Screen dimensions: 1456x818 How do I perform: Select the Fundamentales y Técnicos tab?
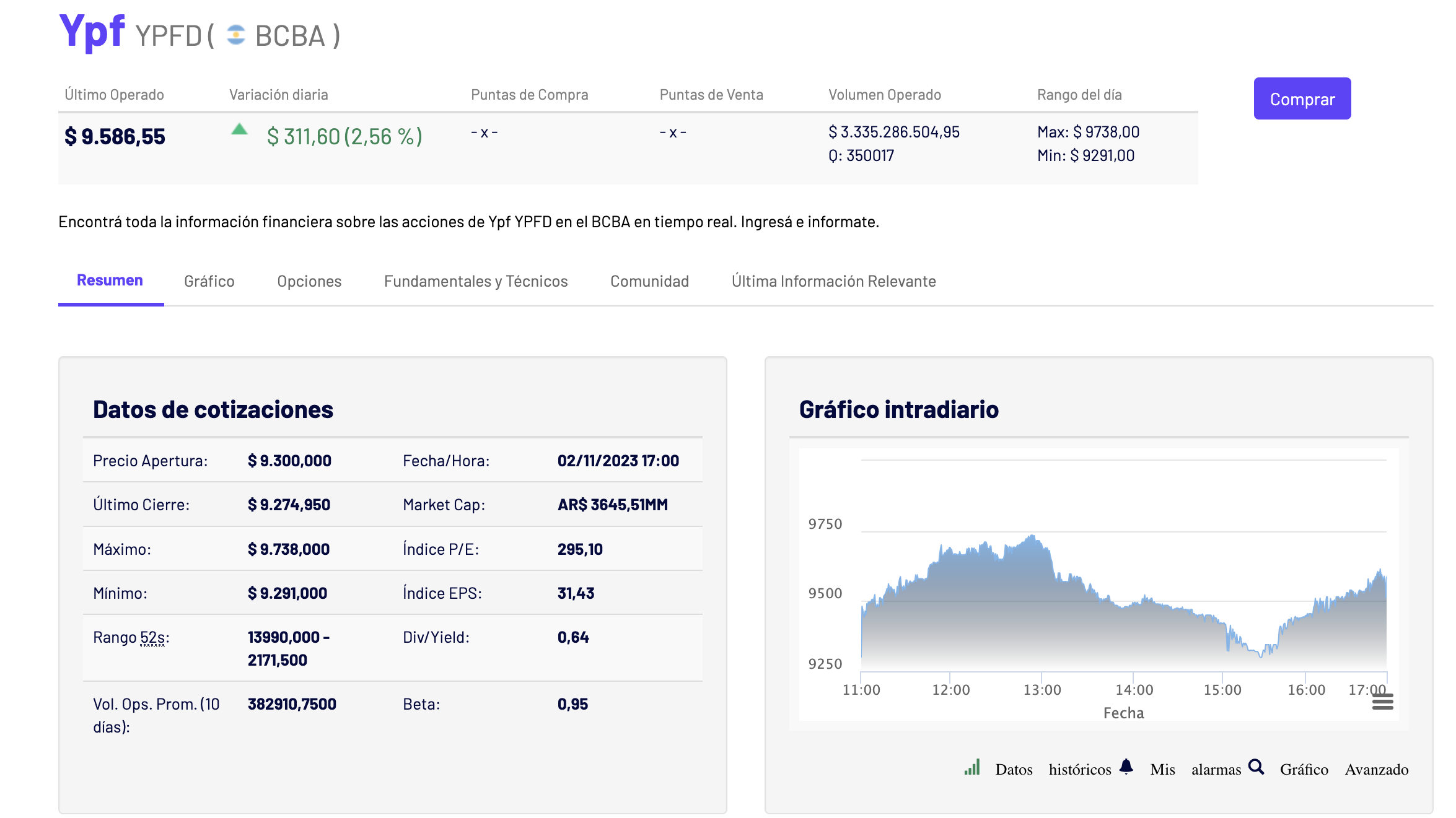(475, 281)
